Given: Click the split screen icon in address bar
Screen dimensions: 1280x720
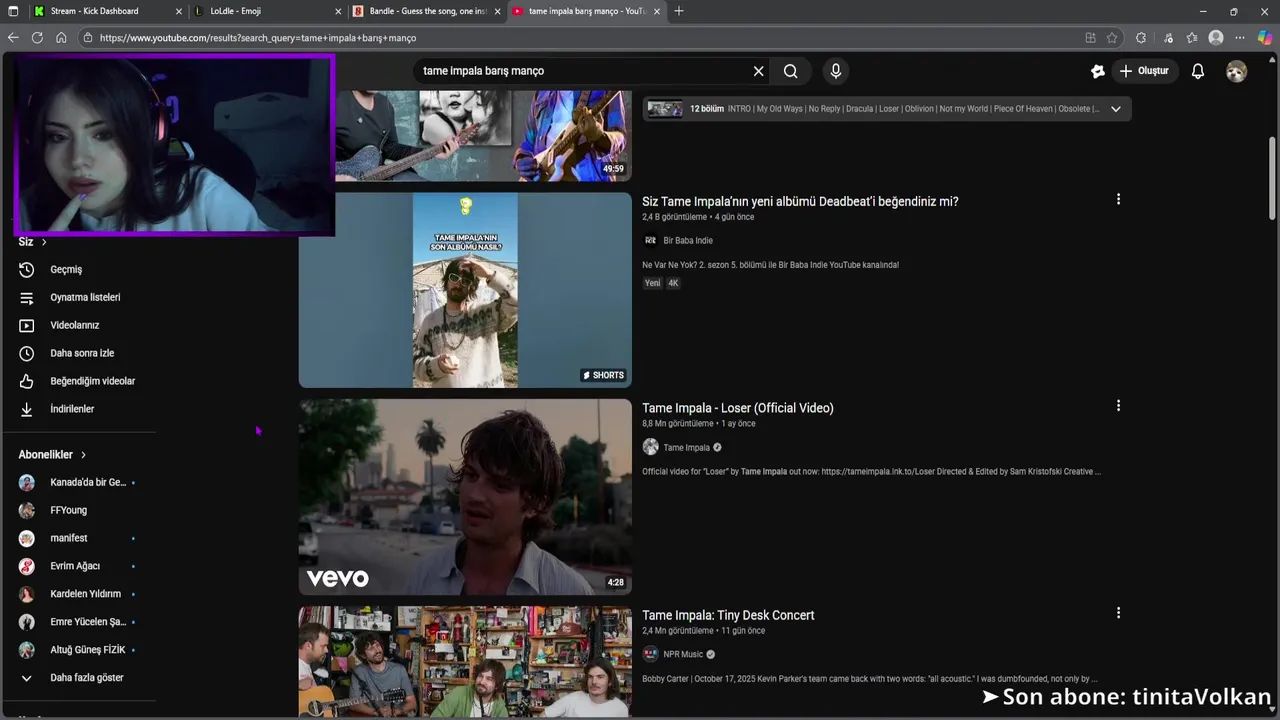Looking at the screenshot, I should coord(1090,38).
